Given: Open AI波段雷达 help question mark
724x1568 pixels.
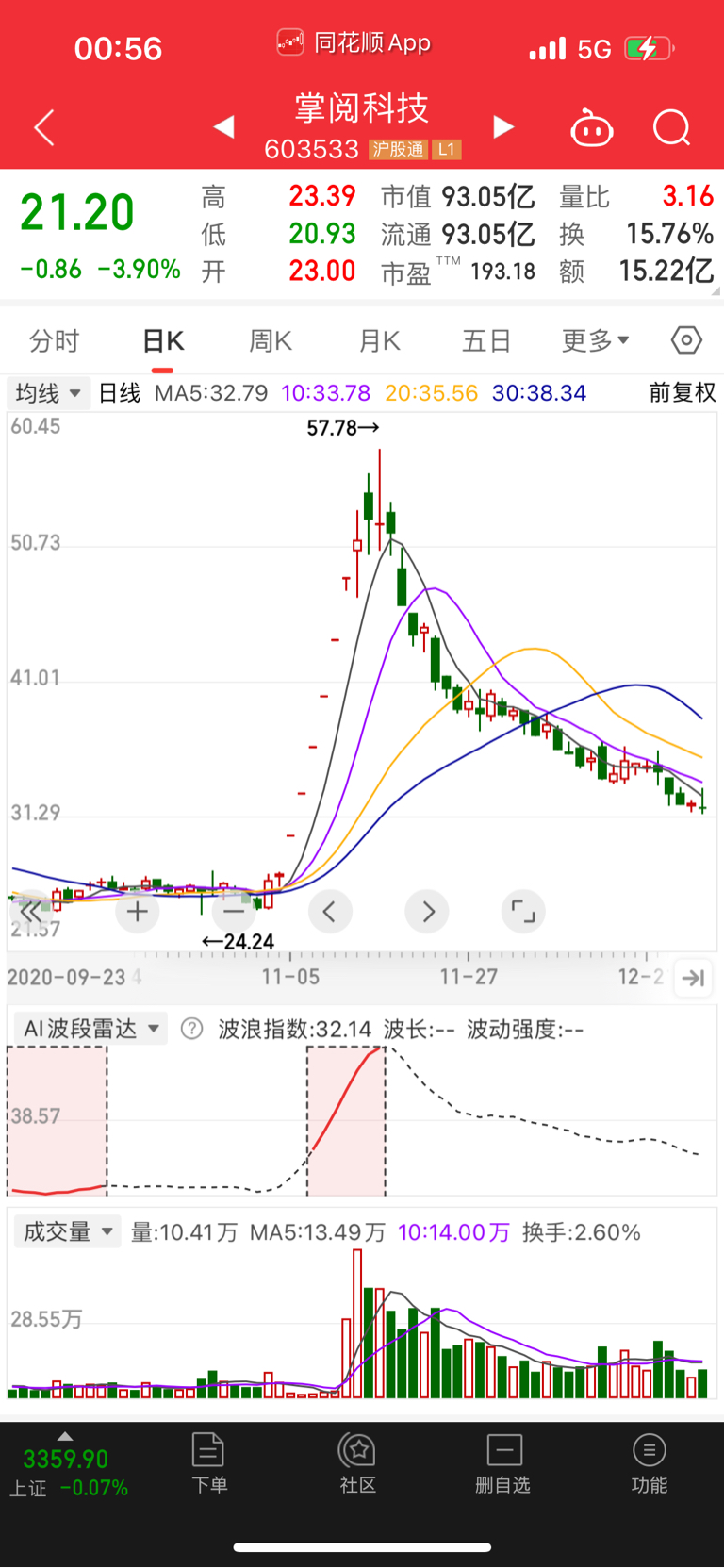Looking at the screenshot, I should click(191, 1029).
